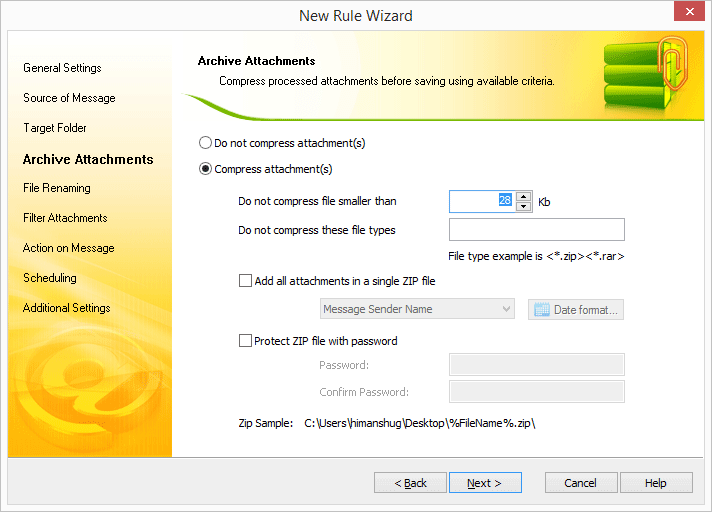Toggle Protect ZIP file with password
Screen dimensions: 712x512
pos(246,341)
